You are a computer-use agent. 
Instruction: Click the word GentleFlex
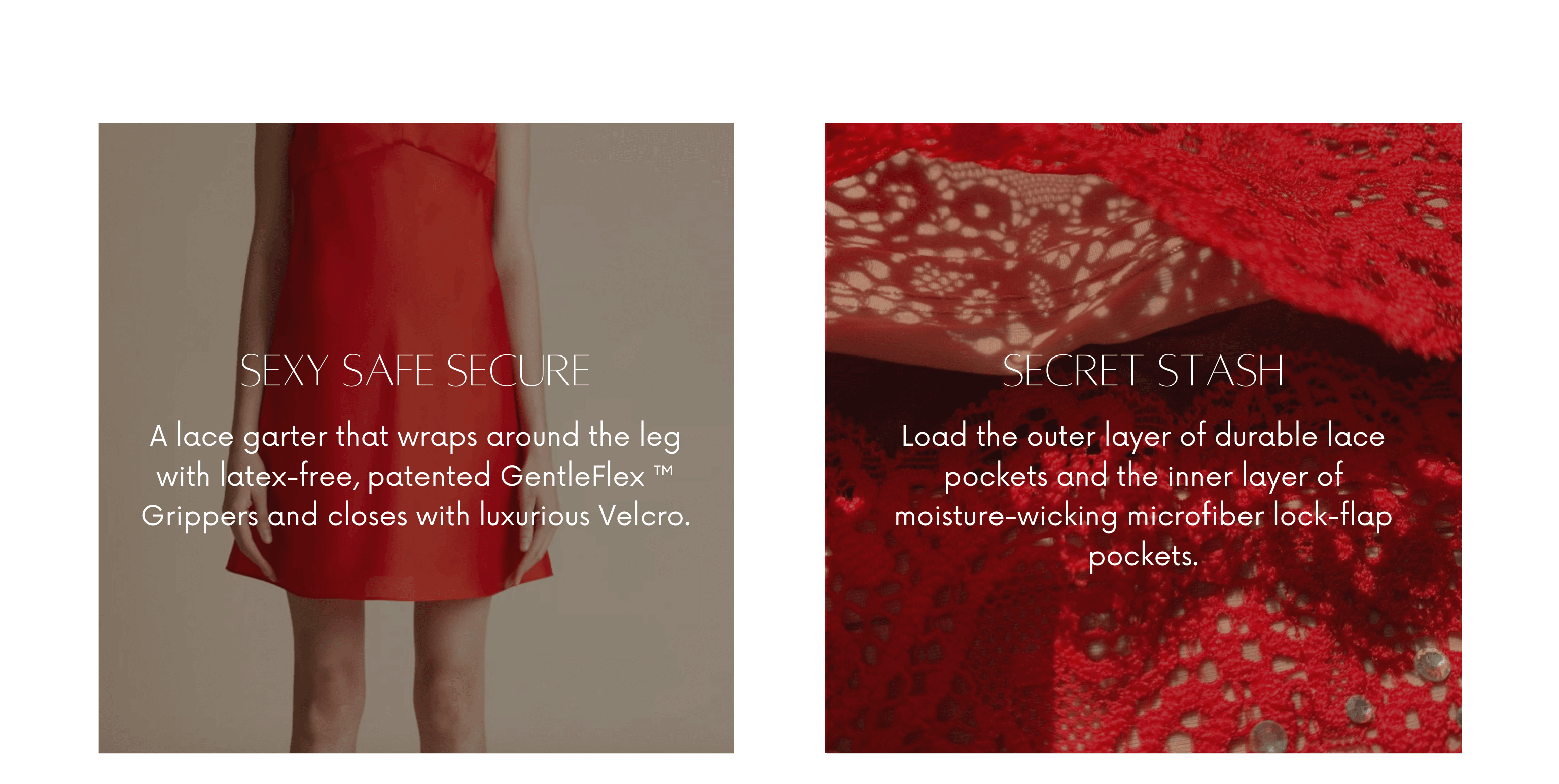point(573,476)
